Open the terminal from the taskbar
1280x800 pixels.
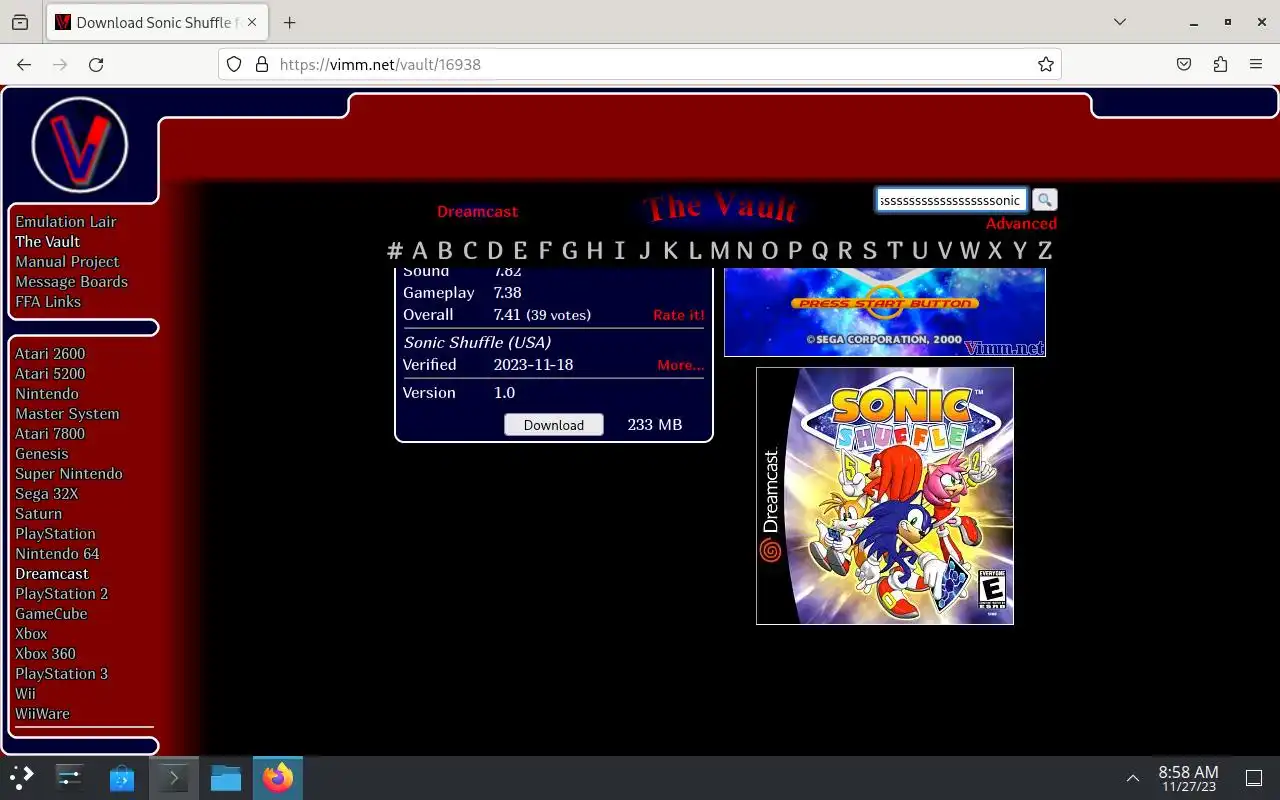(x=174, y=778)
